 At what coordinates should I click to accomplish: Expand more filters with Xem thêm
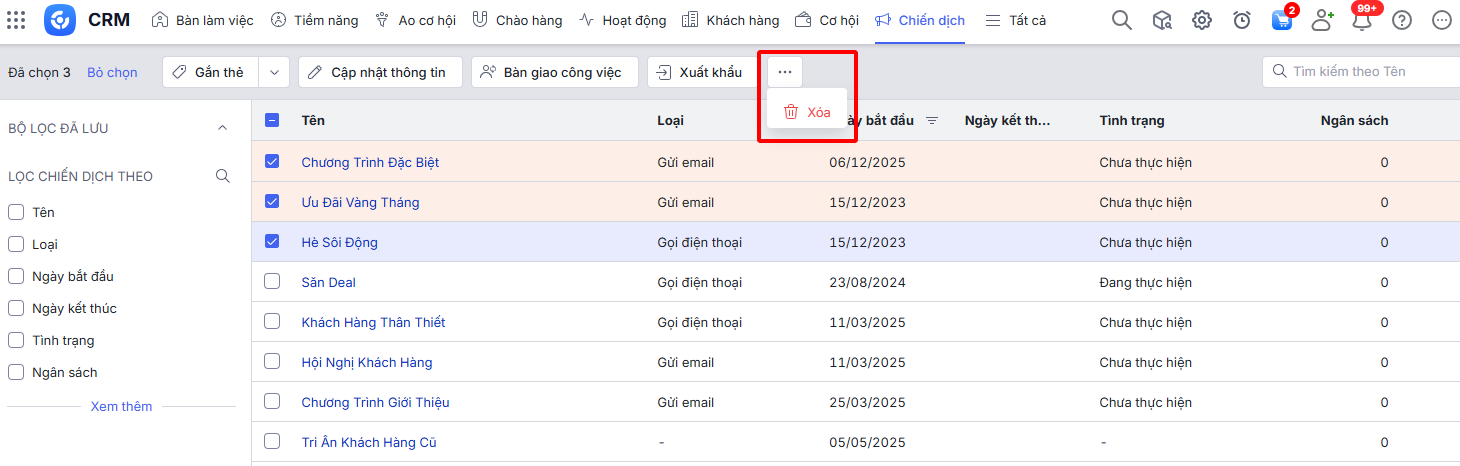click(121, 406)
